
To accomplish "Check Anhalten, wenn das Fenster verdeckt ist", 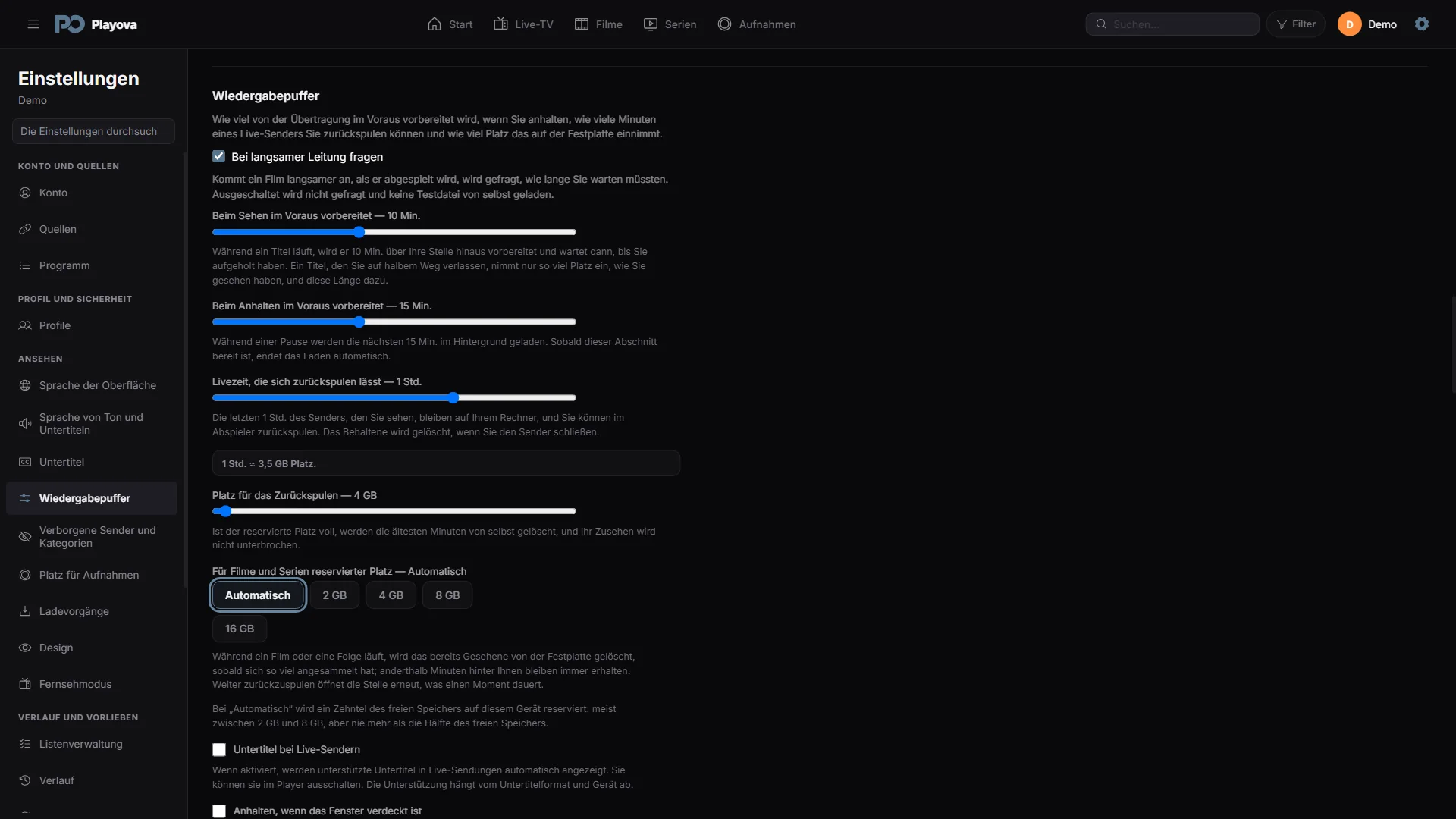I will tap(219, 811).
